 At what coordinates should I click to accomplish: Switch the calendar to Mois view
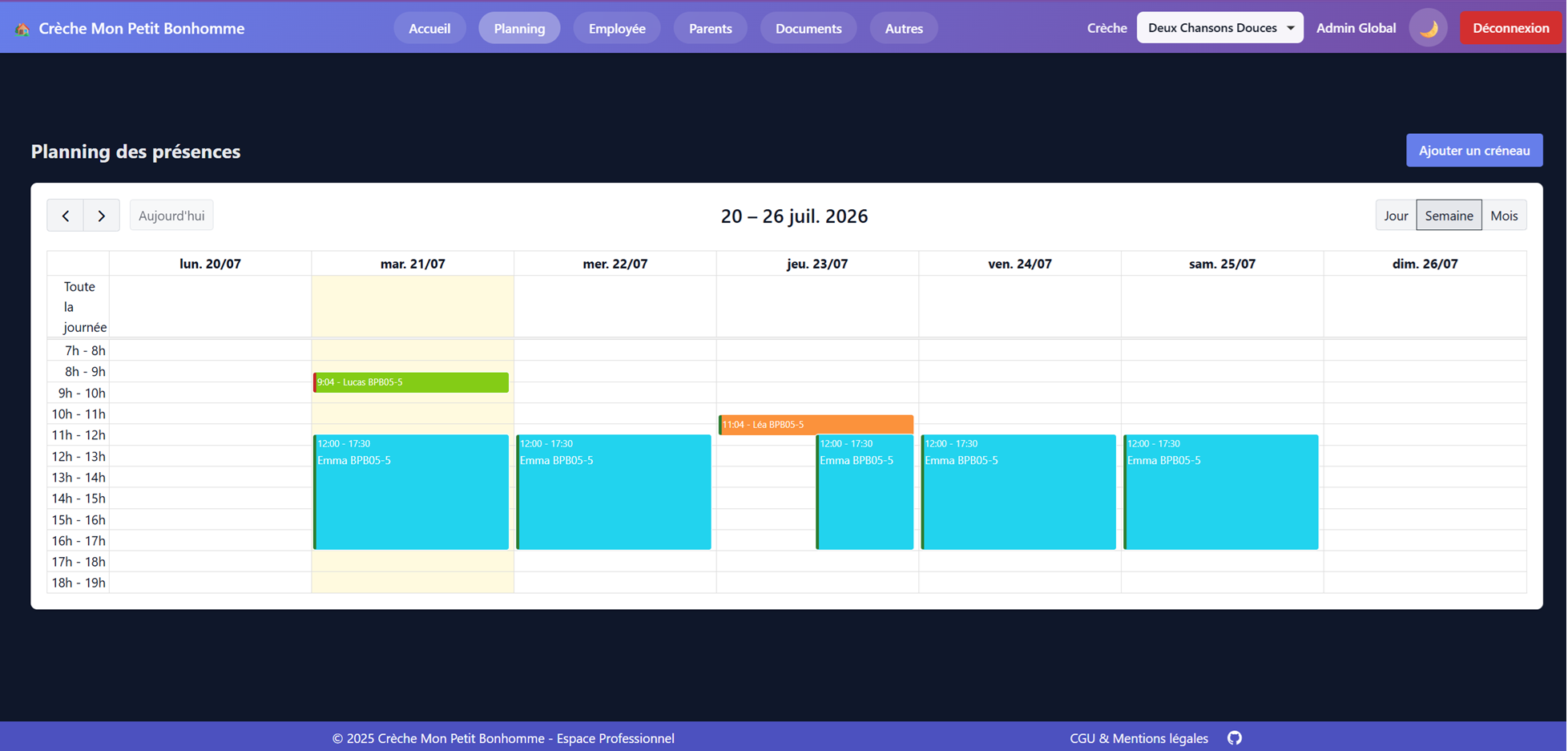click(x=1504, y=216)
